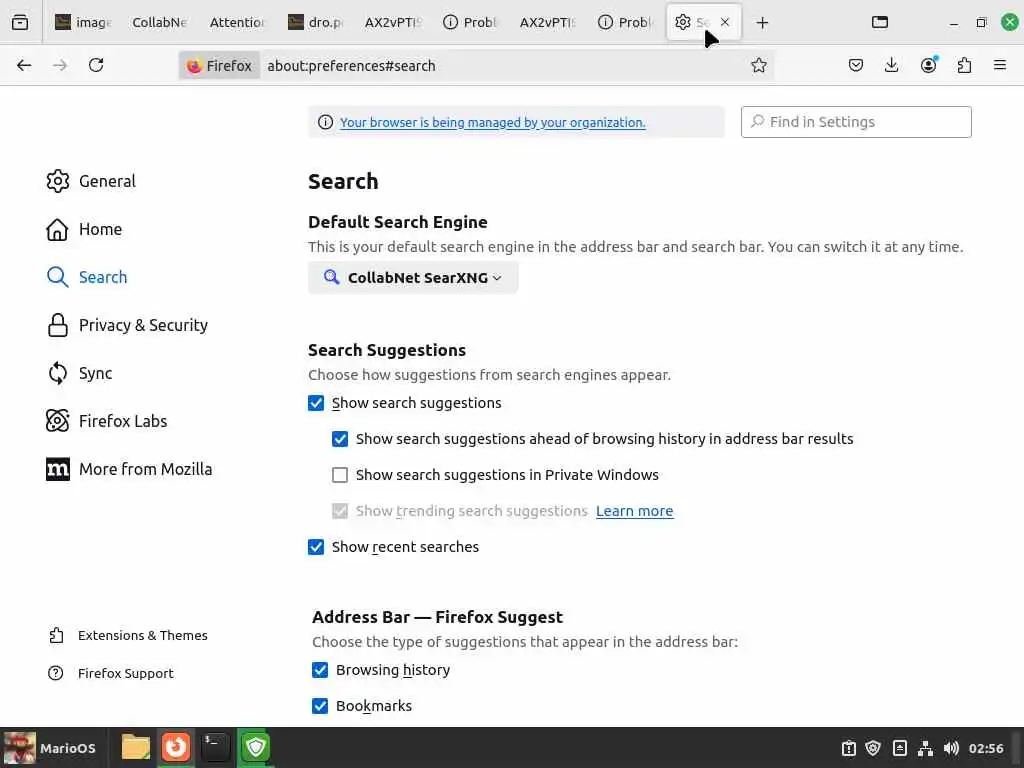Open the Firefox account icon
This screenshot has width=1024, height=768.
[x=928, y=65]
